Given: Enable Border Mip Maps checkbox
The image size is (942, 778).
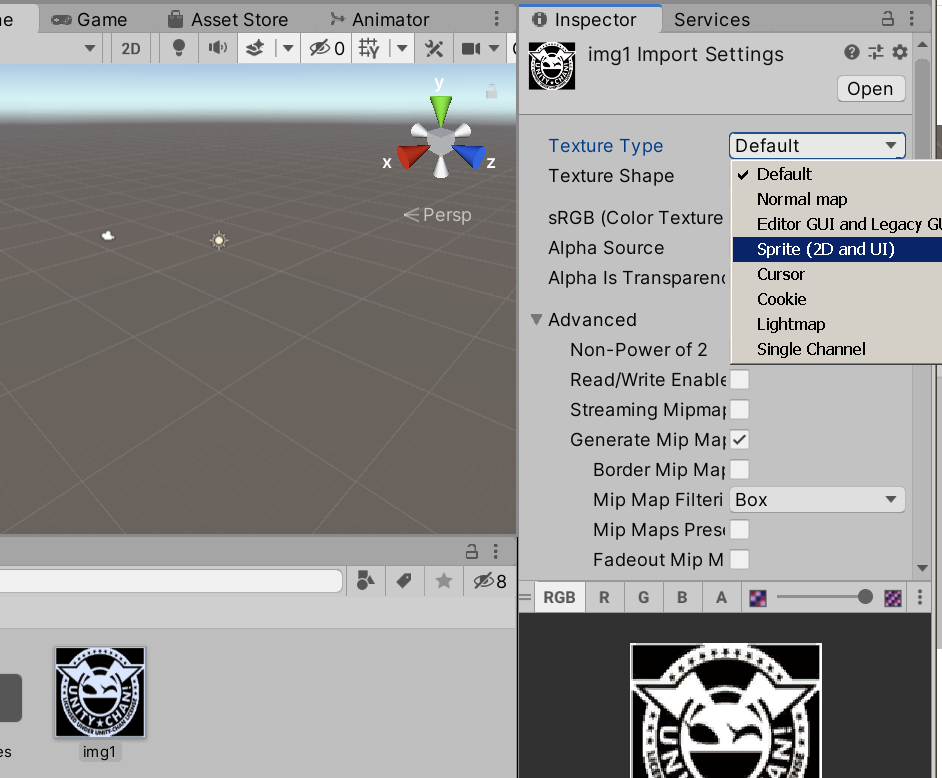Looking at the screenshot, I should pos(740,470).
